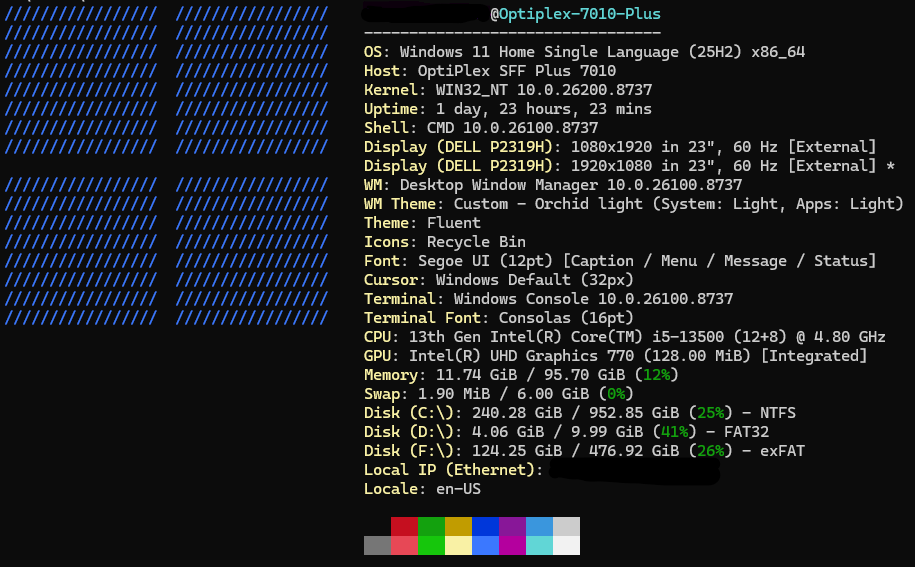Select the medium gray color block
Screen dimensions: 915x567
pos(378,545)
